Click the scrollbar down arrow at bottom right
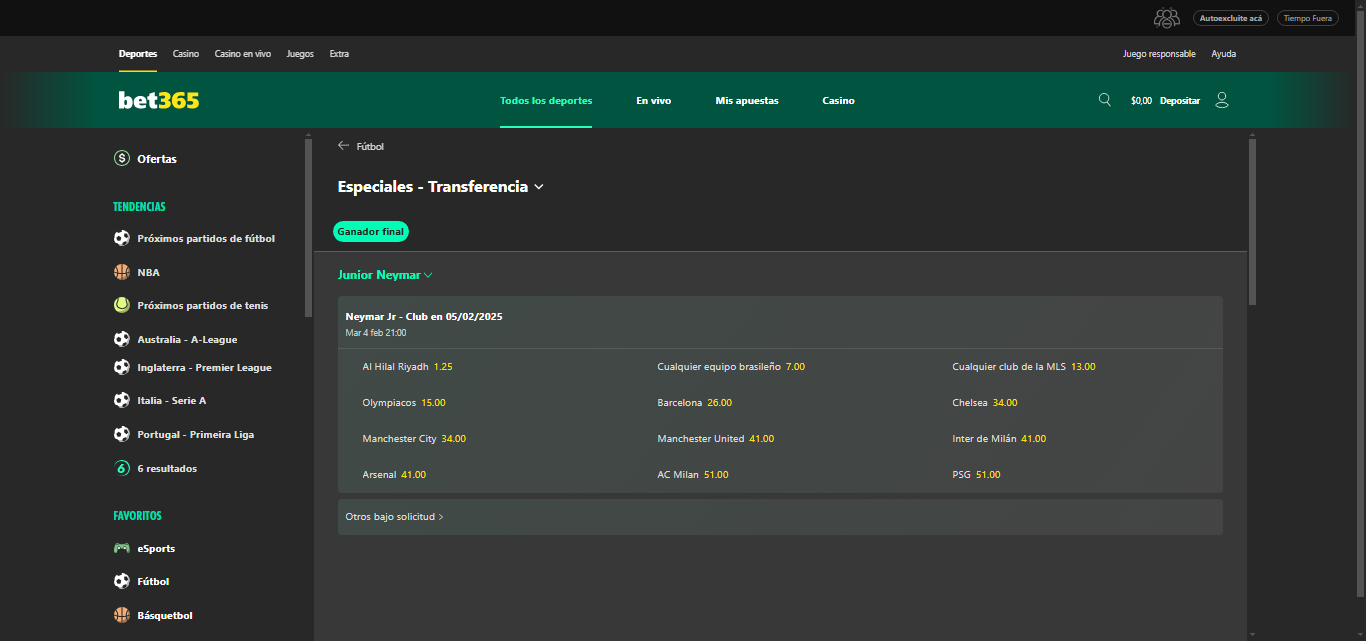Screen dimensions: 1366x641 pos(1252,634)
